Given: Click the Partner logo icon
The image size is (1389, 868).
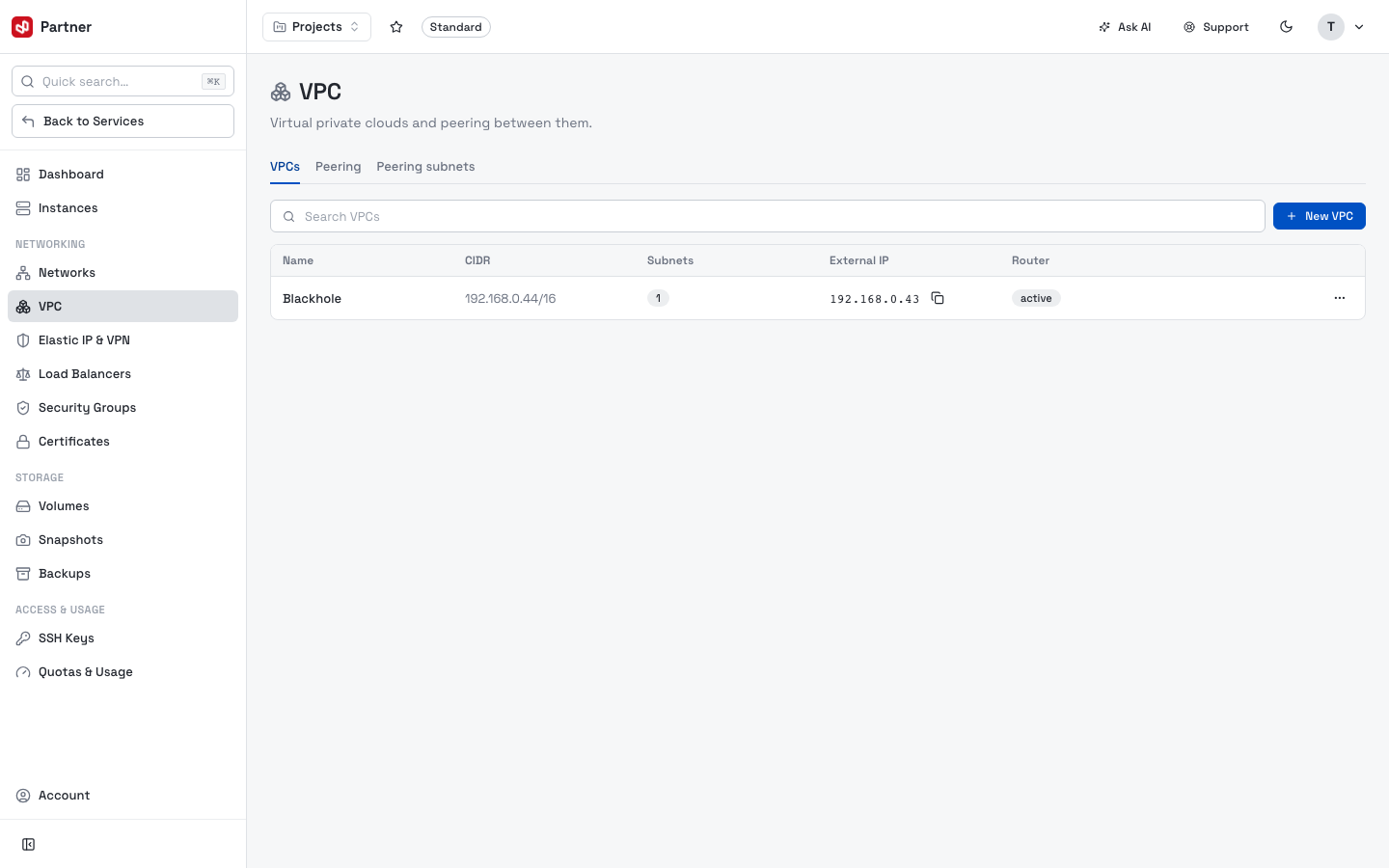Looking at the screenshot, I should click(22, 27).
